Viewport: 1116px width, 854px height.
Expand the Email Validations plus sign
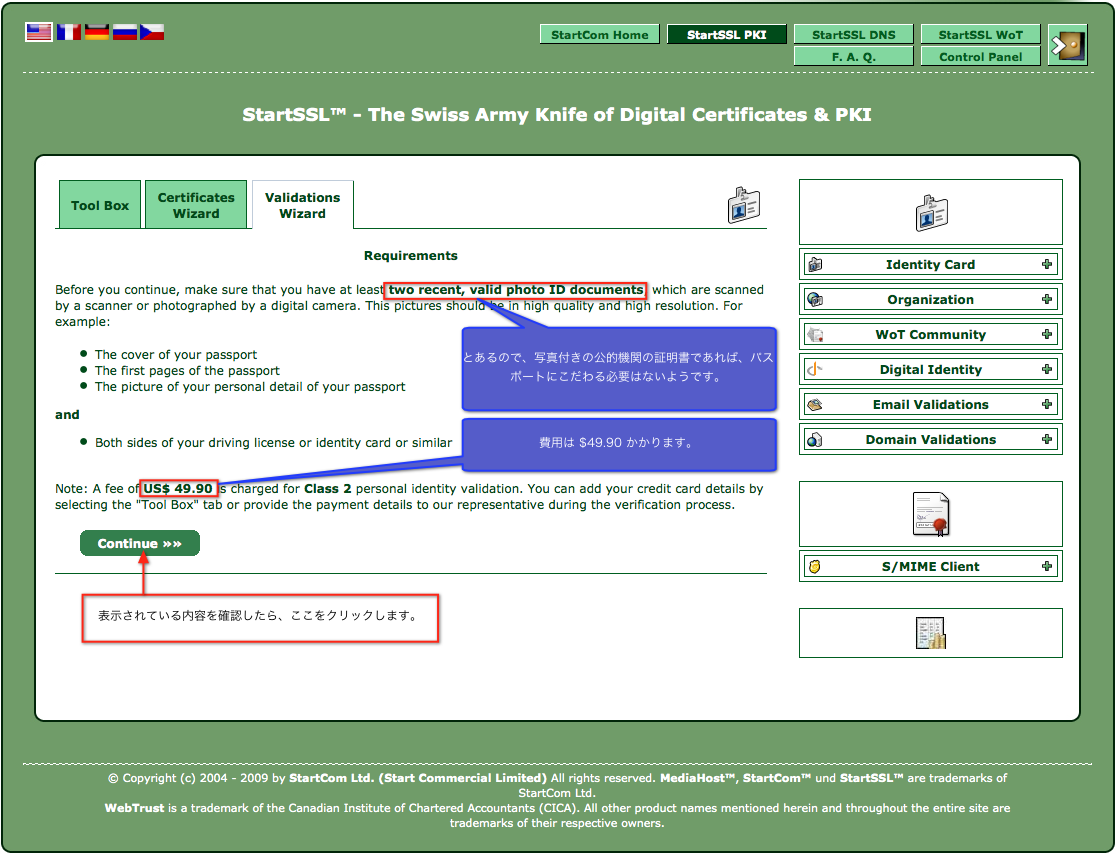[1046, 404]
